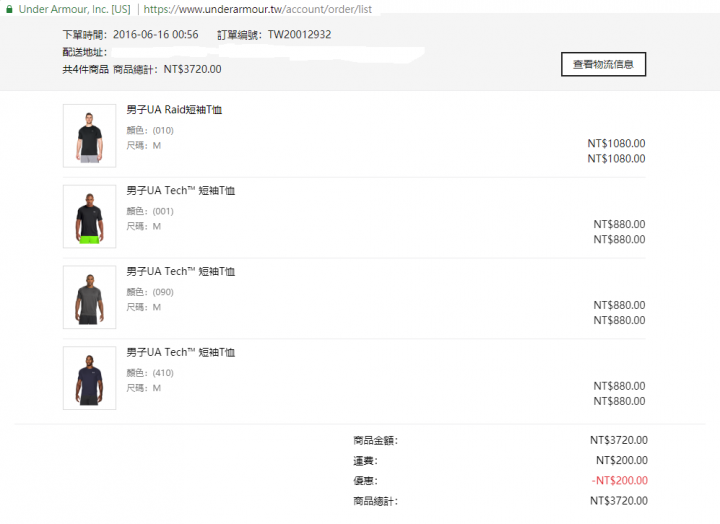Click 尺碼: M under the Raid shirt

pyautogui.click(x=144, y=146)
